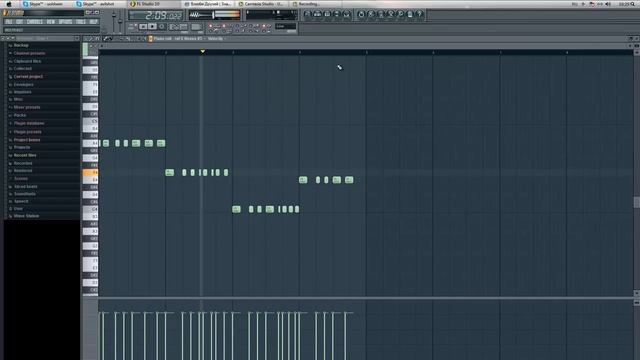
Task: Expand the Misc folder
Action: 18,99
